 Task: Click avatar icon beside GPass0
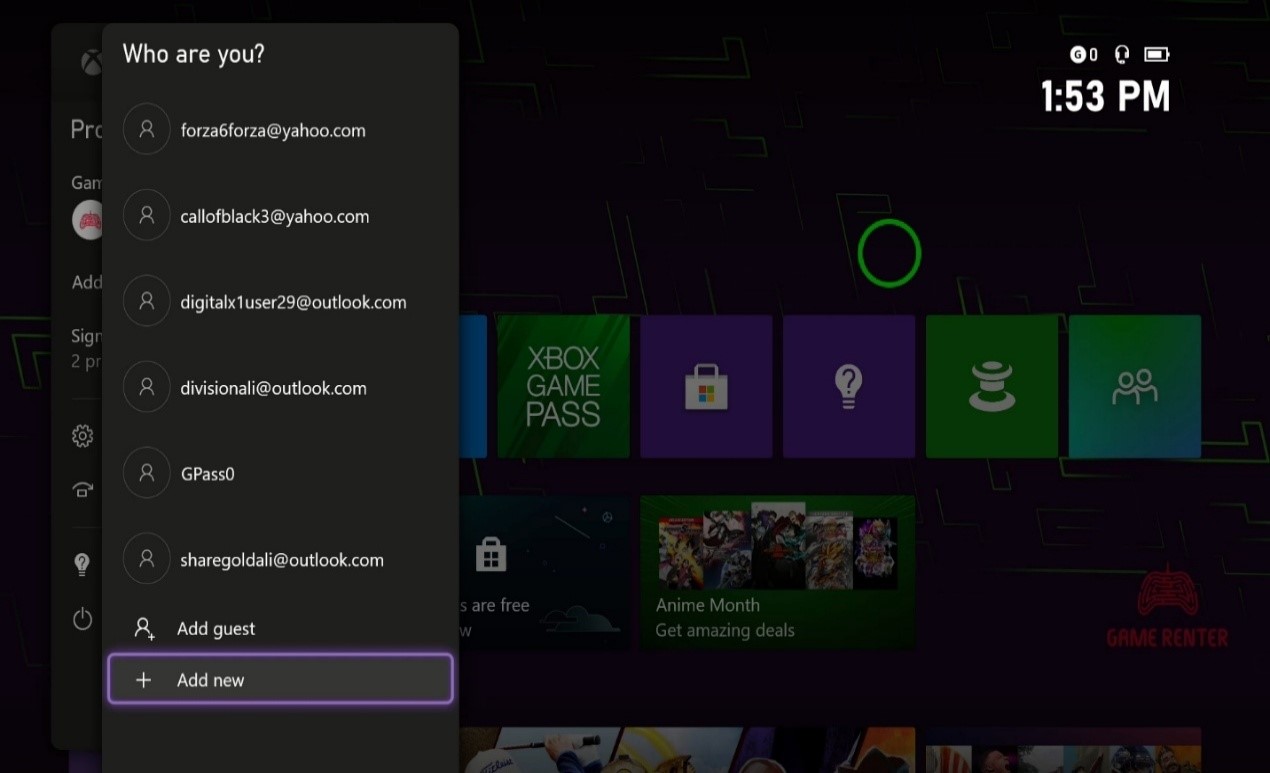(147, 474)
